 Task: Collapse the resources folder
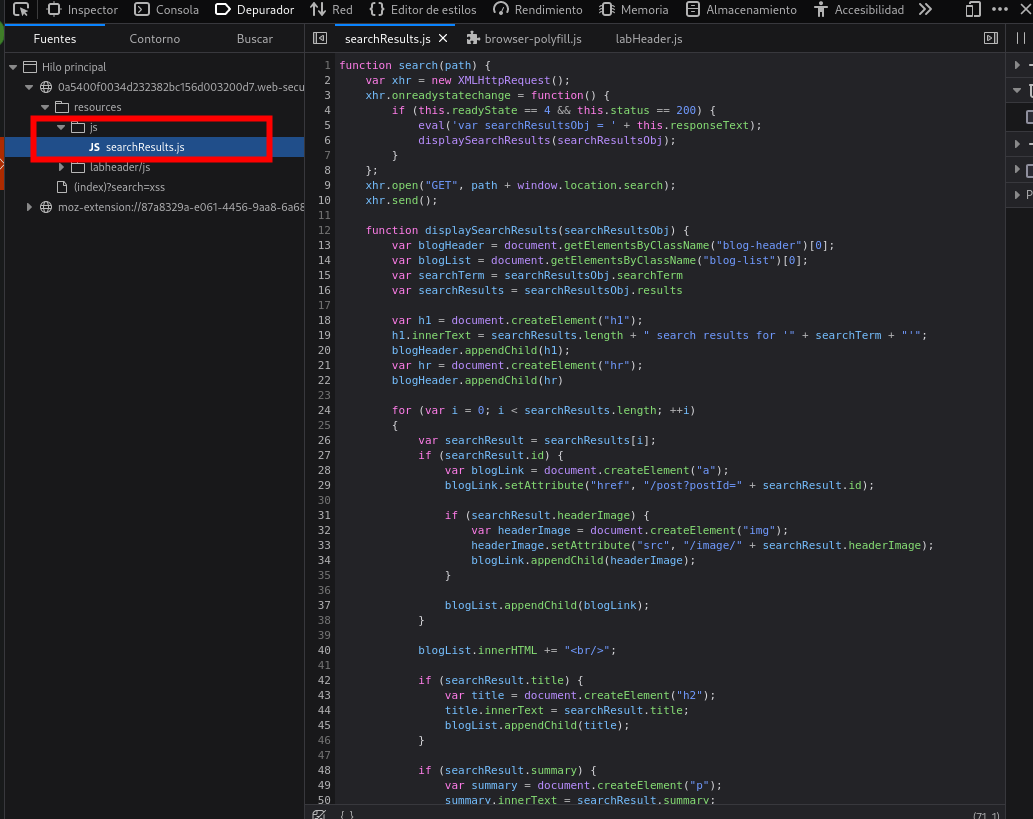pos(45,107)
